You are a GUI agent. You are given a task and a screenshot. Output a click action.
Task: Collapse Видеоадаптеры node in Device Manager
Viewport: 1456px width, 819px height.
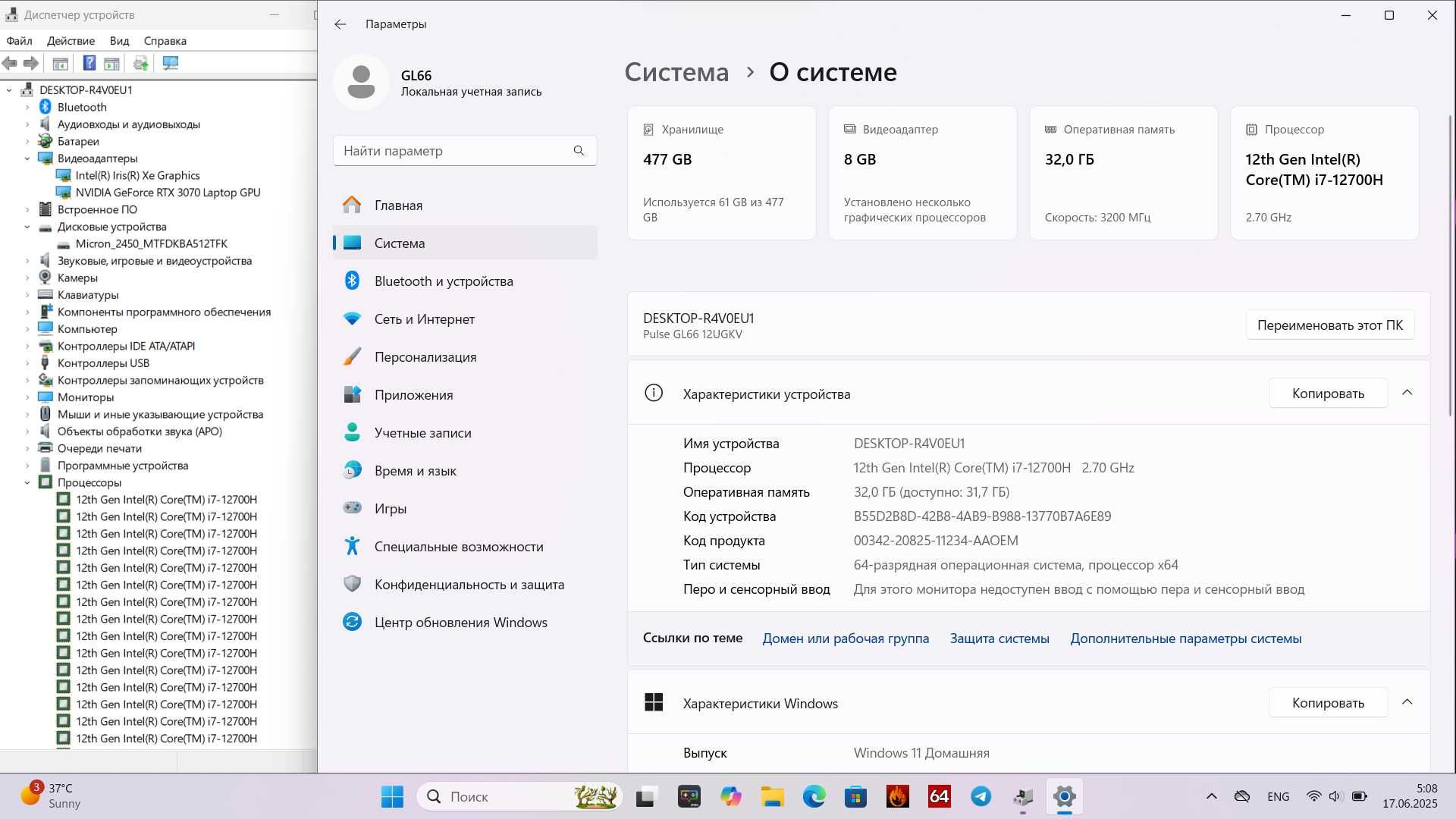[x=27, y=158]
